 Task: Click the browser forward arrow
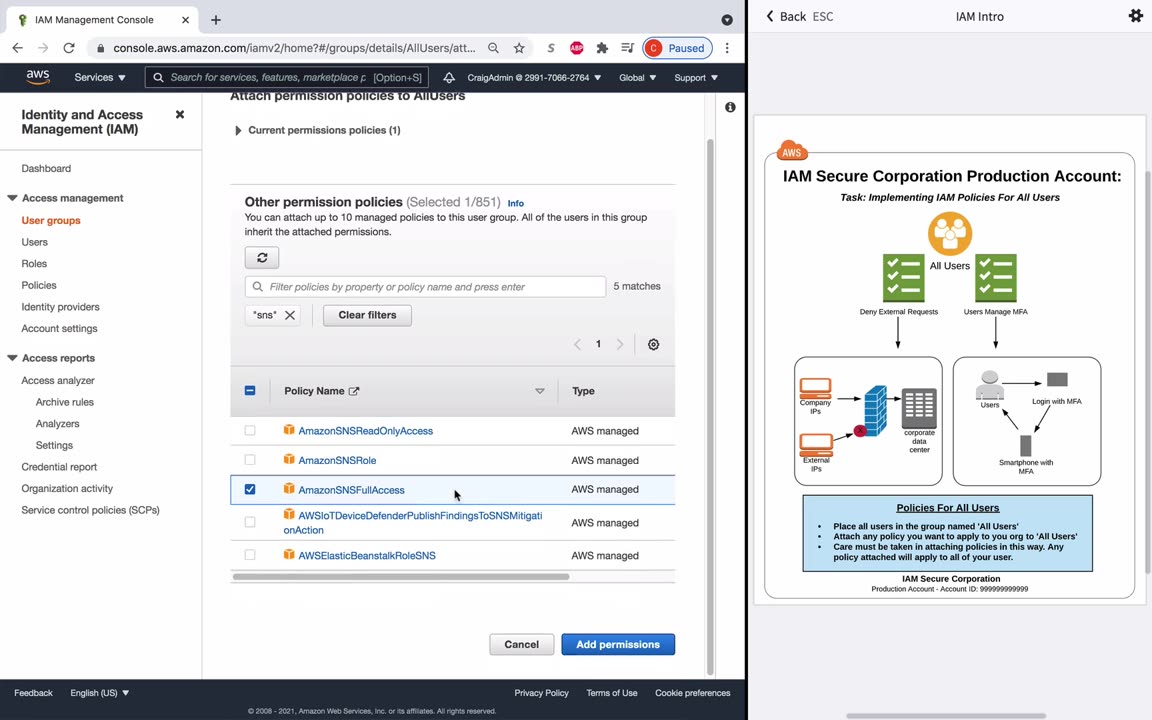[43, 48]
